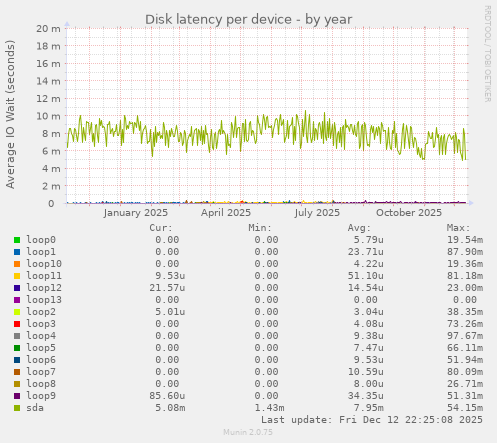Select the loop9 legend label

pyautogui.click(x=41, y=396)
